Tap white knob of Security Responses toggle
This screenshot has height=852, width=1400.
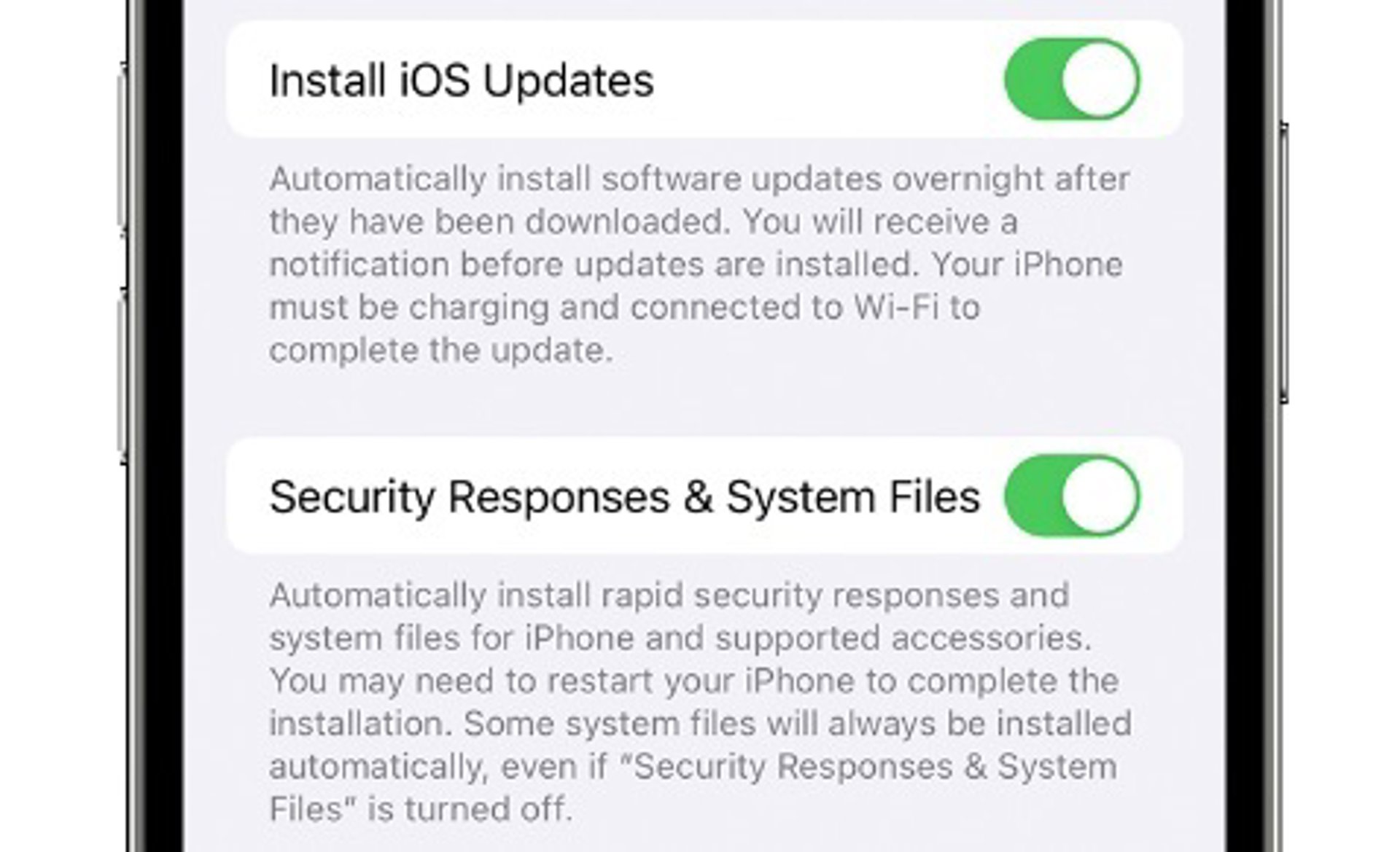tap(1100, 496)
